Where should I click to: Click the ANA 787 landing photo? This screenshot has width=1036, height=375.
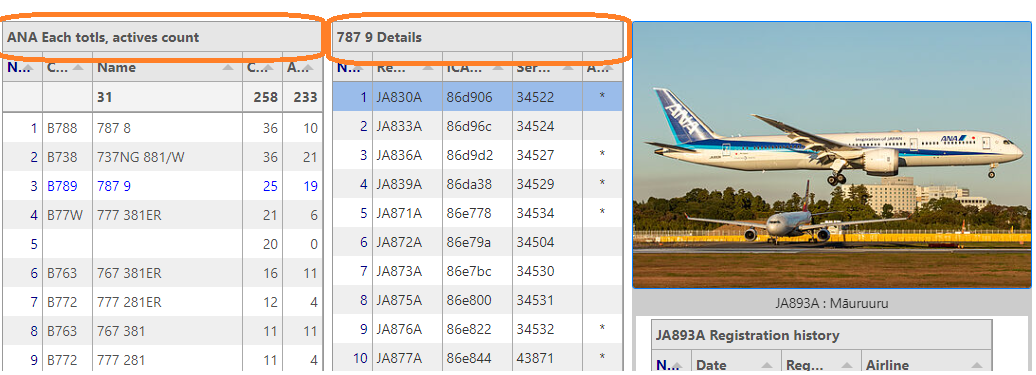(x=831, y=155)
